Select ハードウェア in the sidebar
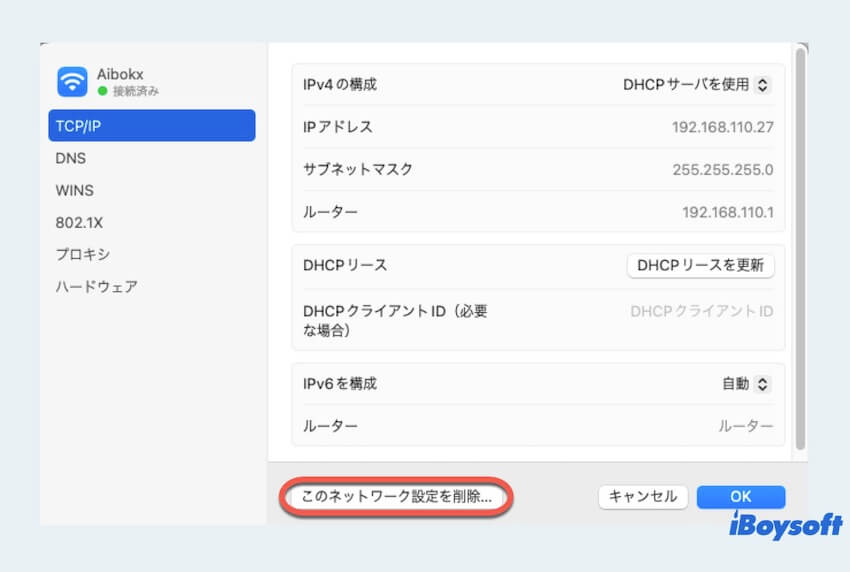This screenshot has height=572, width=850. [96, 286]
